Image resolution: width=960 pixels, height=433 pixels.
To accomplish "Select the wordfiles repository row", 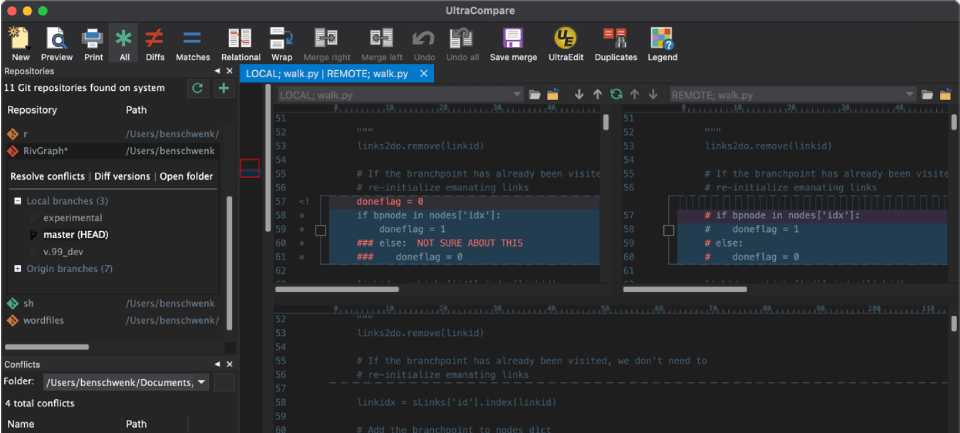I will [x=113, y=320].
